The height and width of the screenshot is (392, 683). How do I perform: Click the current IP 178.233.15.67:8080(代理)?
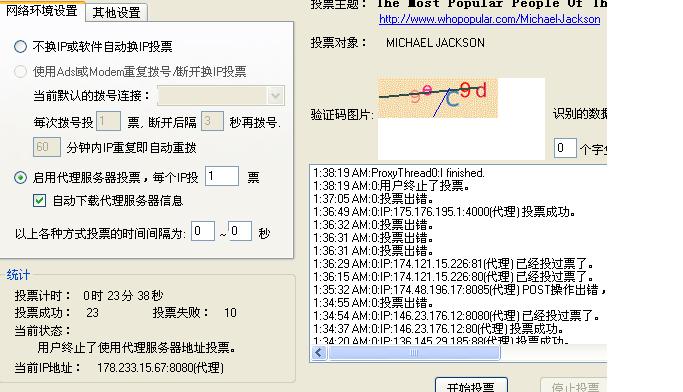[160, 368]
